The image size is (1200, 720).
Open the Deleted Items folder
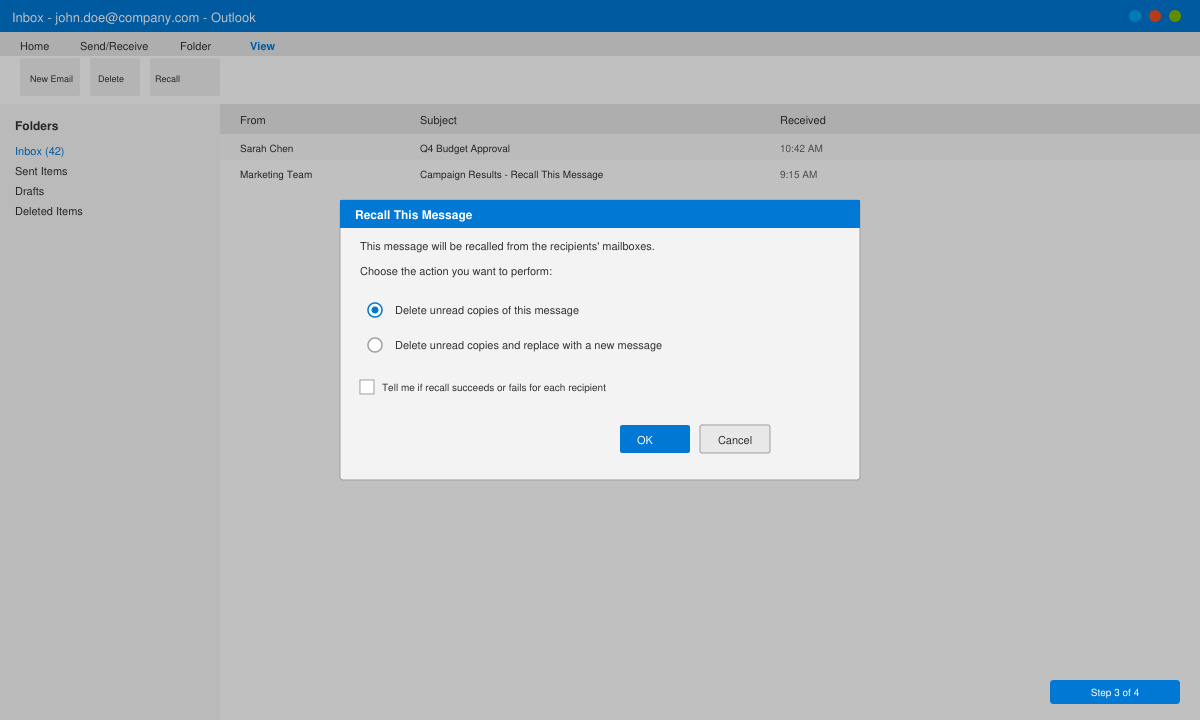point(49,211)
